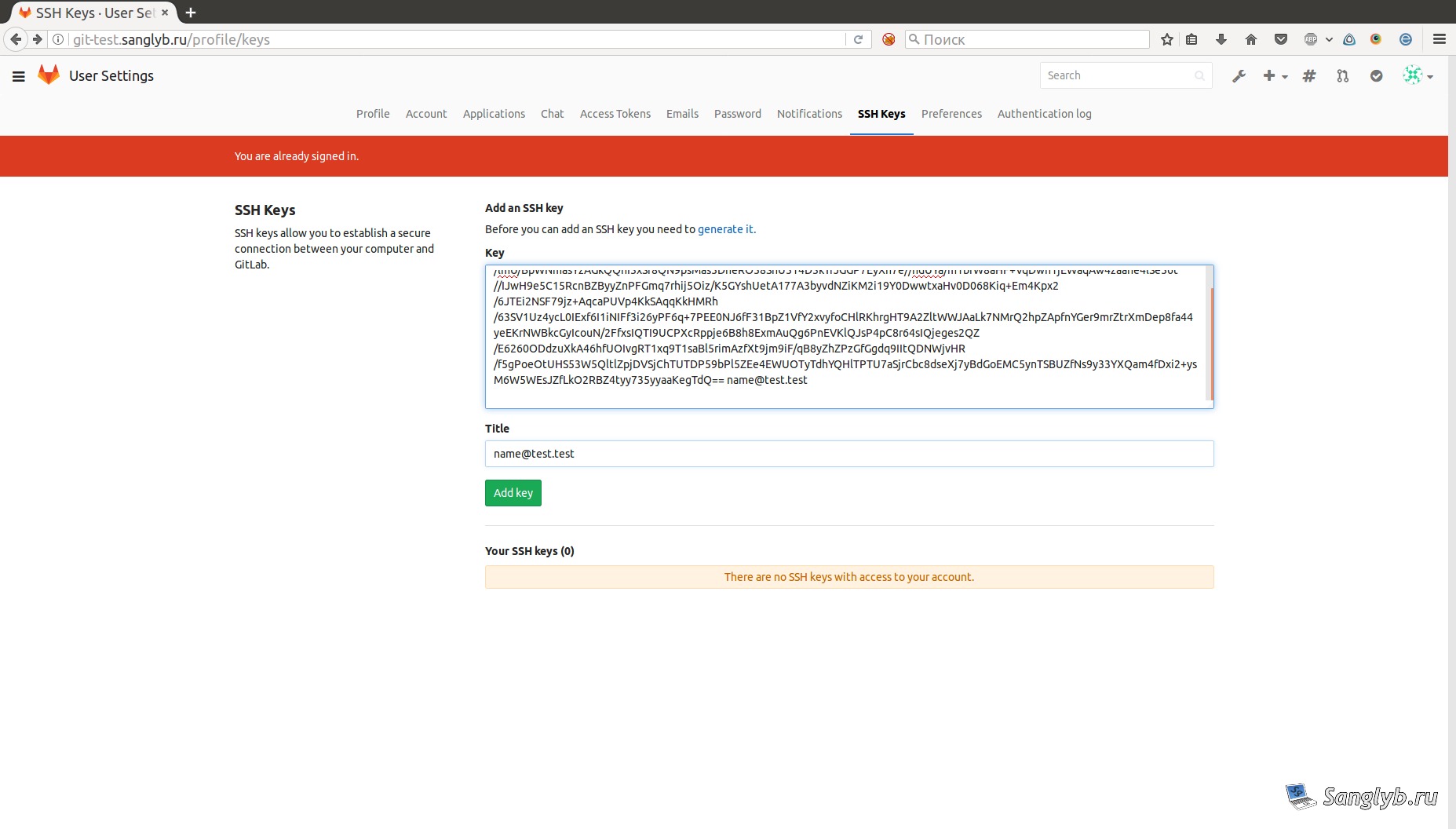1456x829 pixels.
Task: Open the Emails settings tab
Action: pos(682,114)
